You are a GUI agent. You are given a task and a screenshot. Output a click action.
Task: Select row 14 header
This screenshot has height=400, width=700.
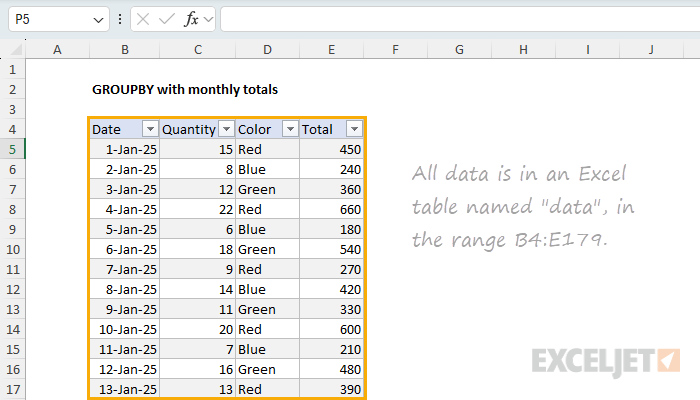coord(12,329)
